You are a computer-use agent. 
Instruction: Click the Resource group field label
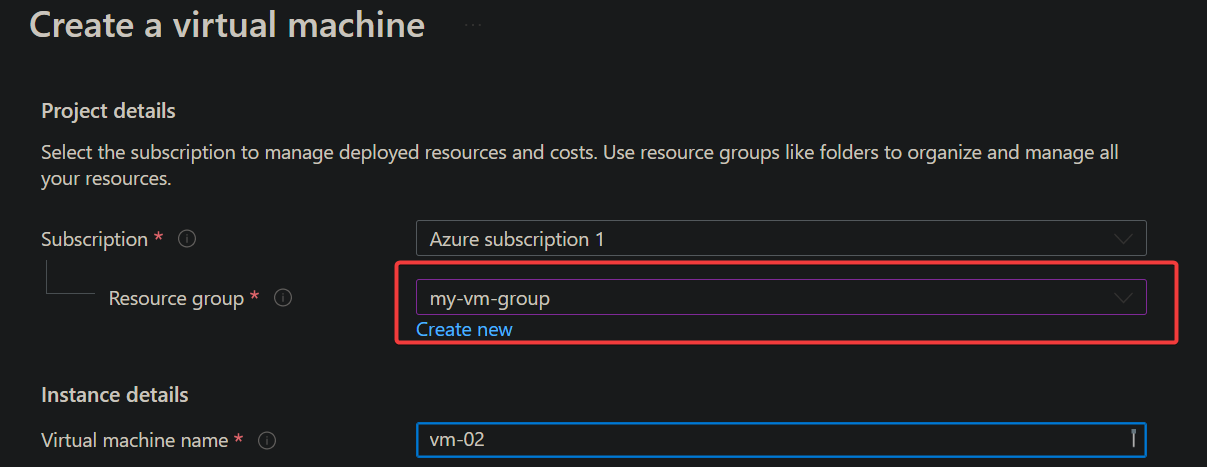[x=176, y=298]
